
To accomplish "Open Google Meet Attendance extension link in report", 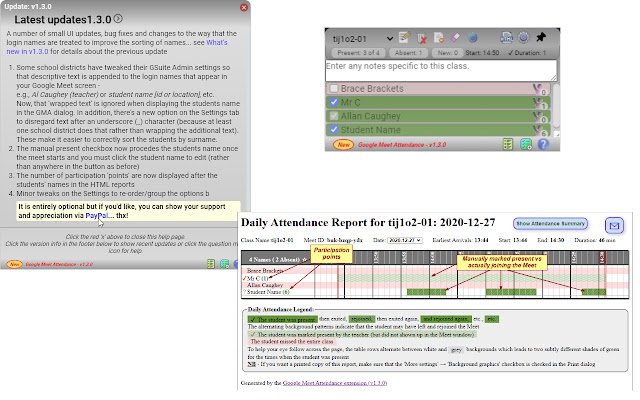I will [x=335, y=383].
